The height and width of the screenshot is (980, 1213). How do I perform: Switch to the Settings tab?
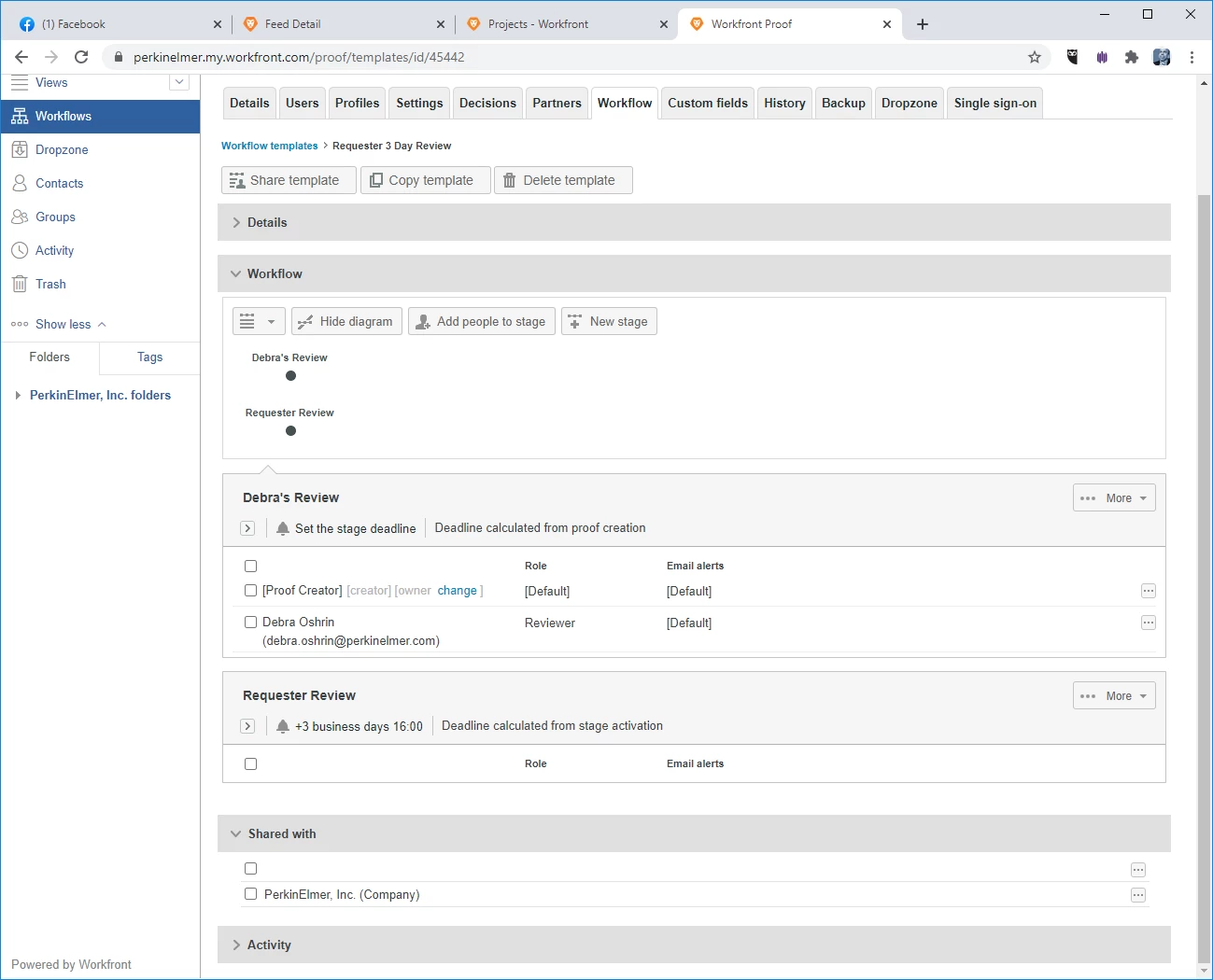(419, 104)
